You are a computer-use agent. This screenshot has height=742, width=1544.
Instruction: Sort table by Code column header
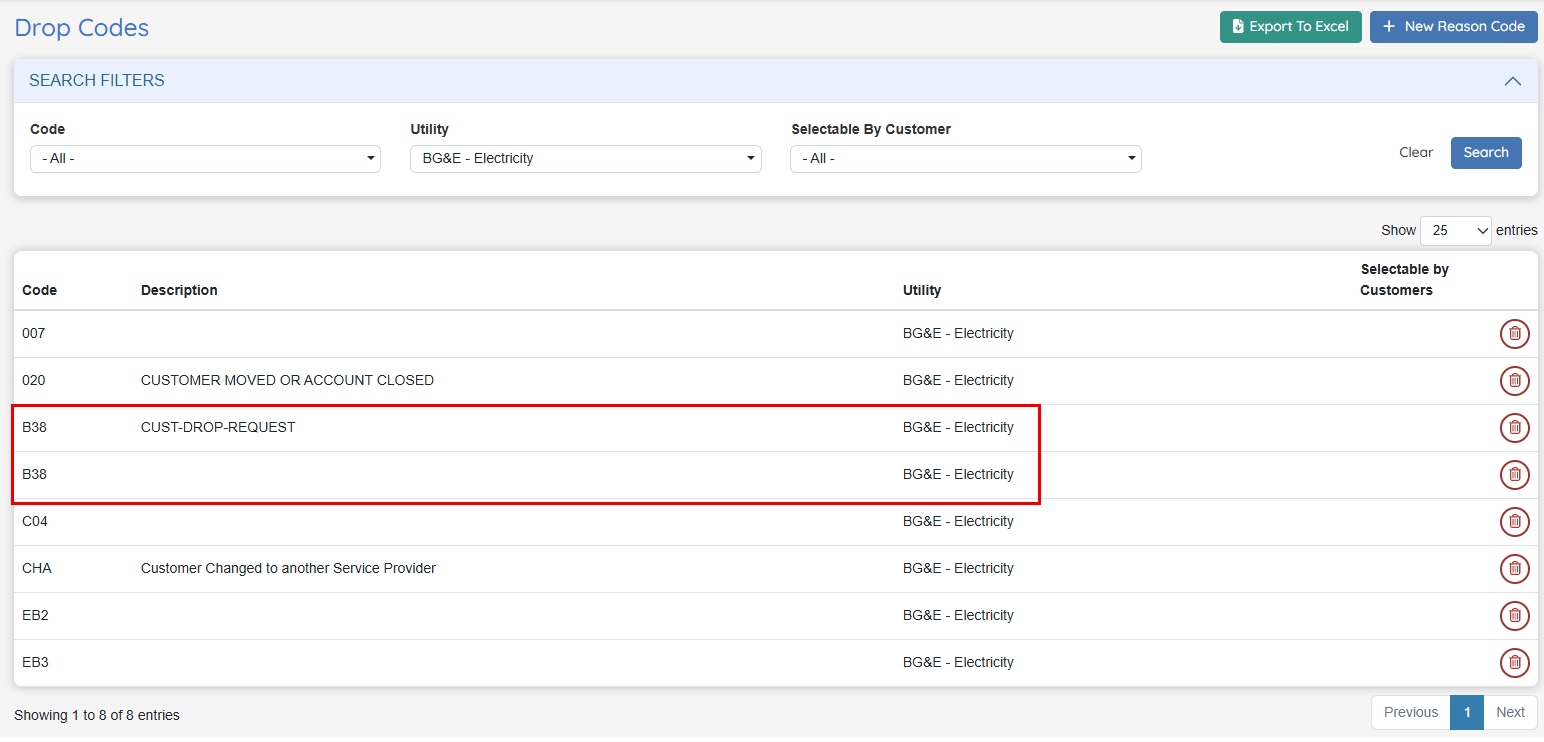(40, 290)
